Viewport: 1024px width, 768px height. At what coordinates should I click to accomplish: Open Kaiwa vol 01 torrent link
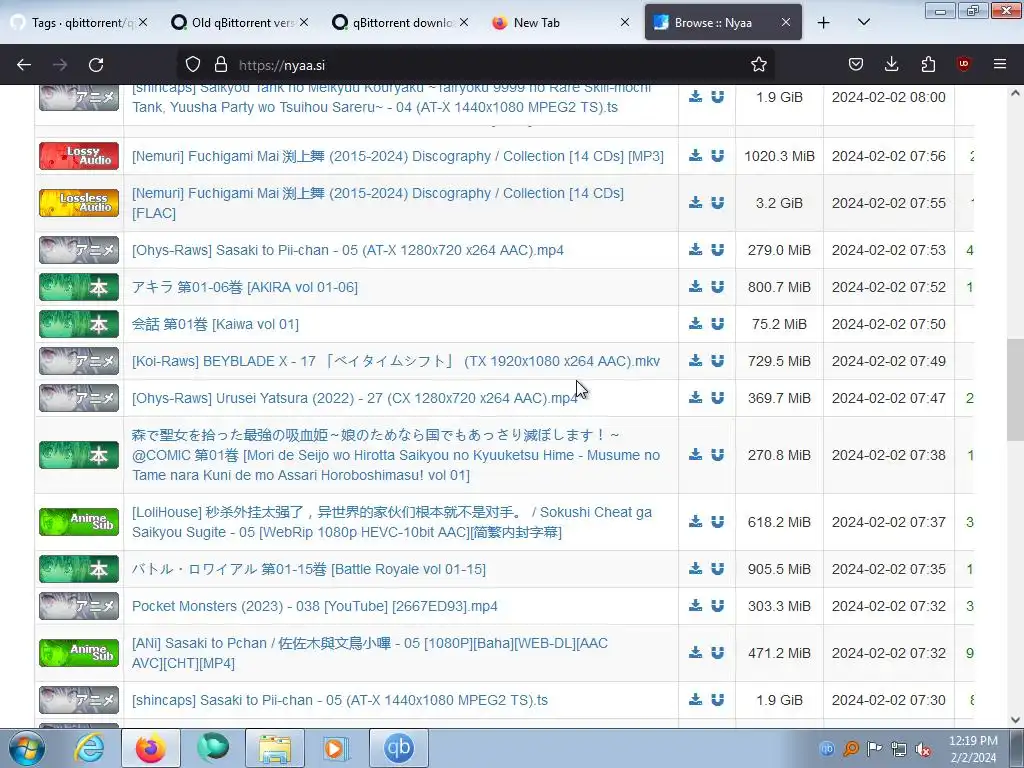click(x=216, y=324)
